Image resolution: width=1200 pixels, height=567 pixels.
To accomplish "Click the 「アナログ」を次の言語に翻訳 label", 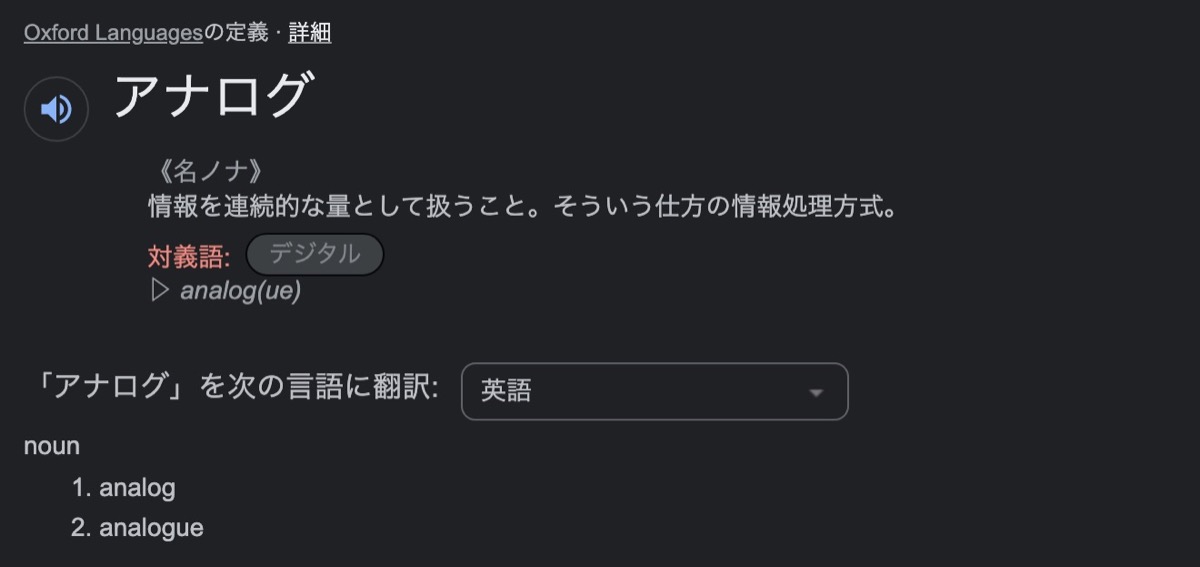I will [x=232, y=389].
